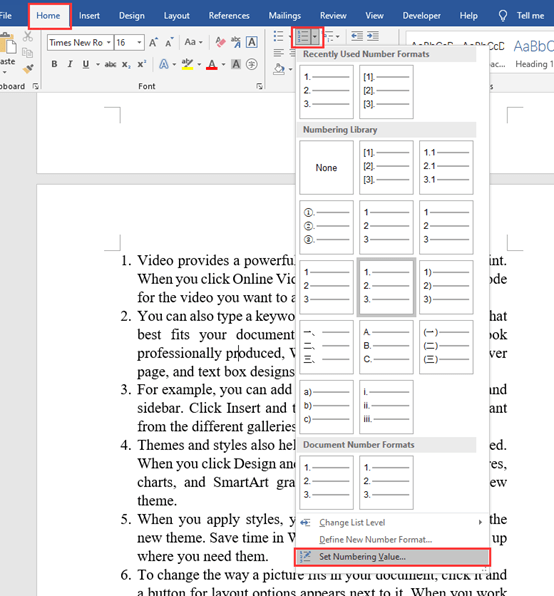Open the Layout tab

coord(177,16)
